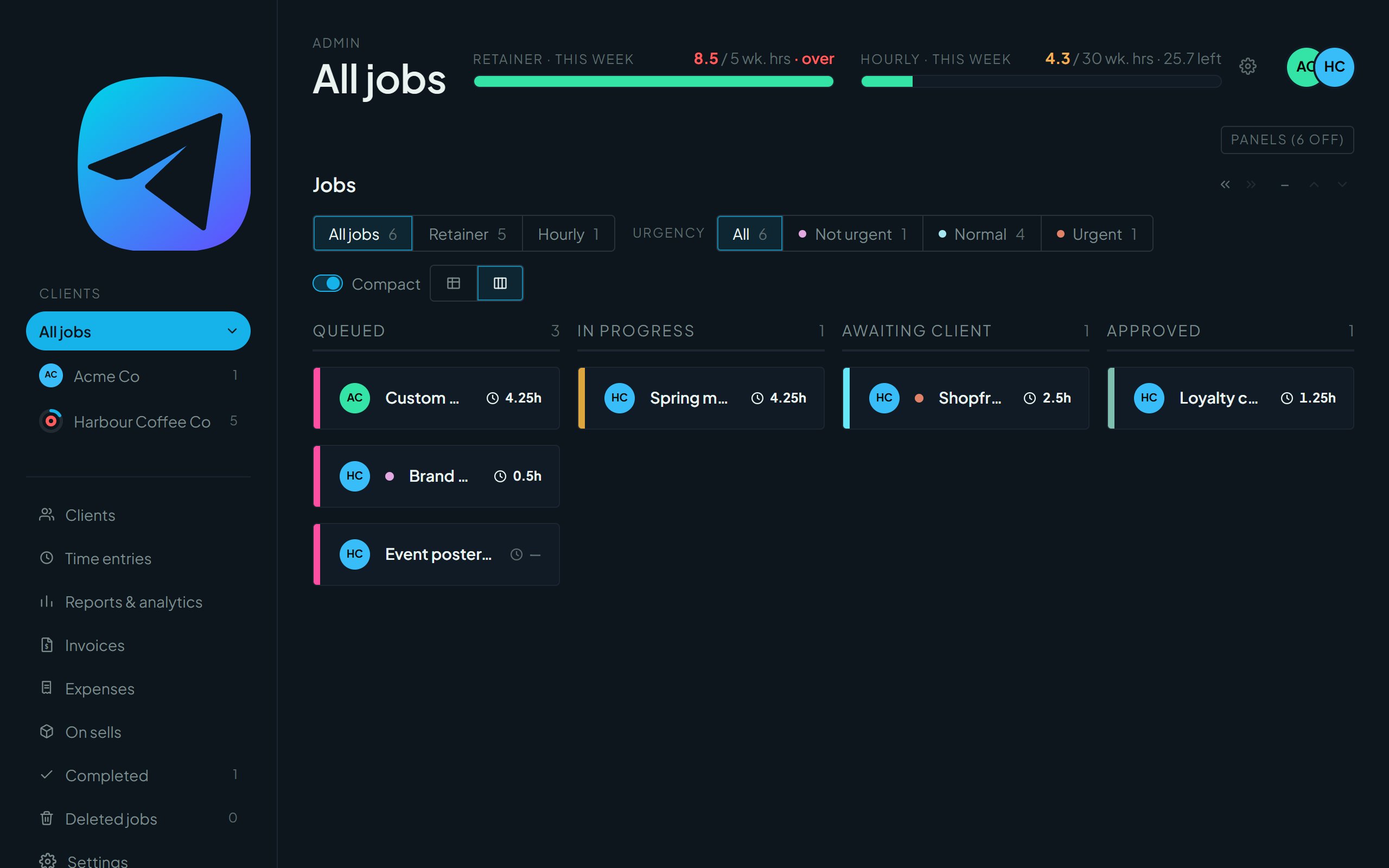This screenshot has width=1389, height=868.
Task: Click the HC avatar on Loyalty card
Action: pos(1149,398)
